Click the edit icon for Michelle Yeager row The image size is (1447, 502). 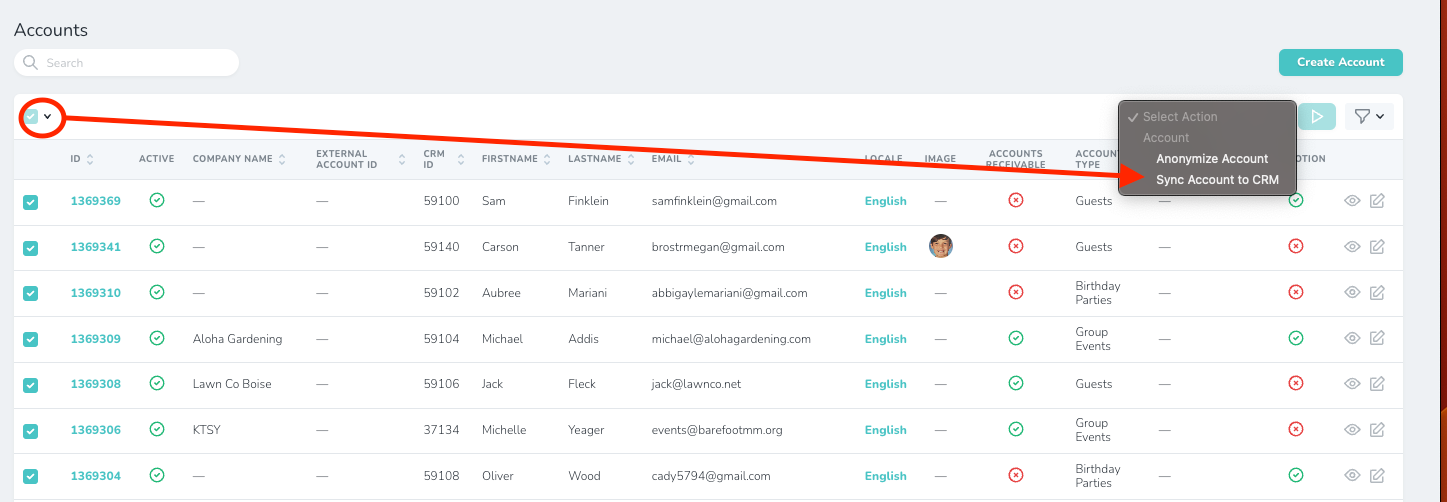1377,430
